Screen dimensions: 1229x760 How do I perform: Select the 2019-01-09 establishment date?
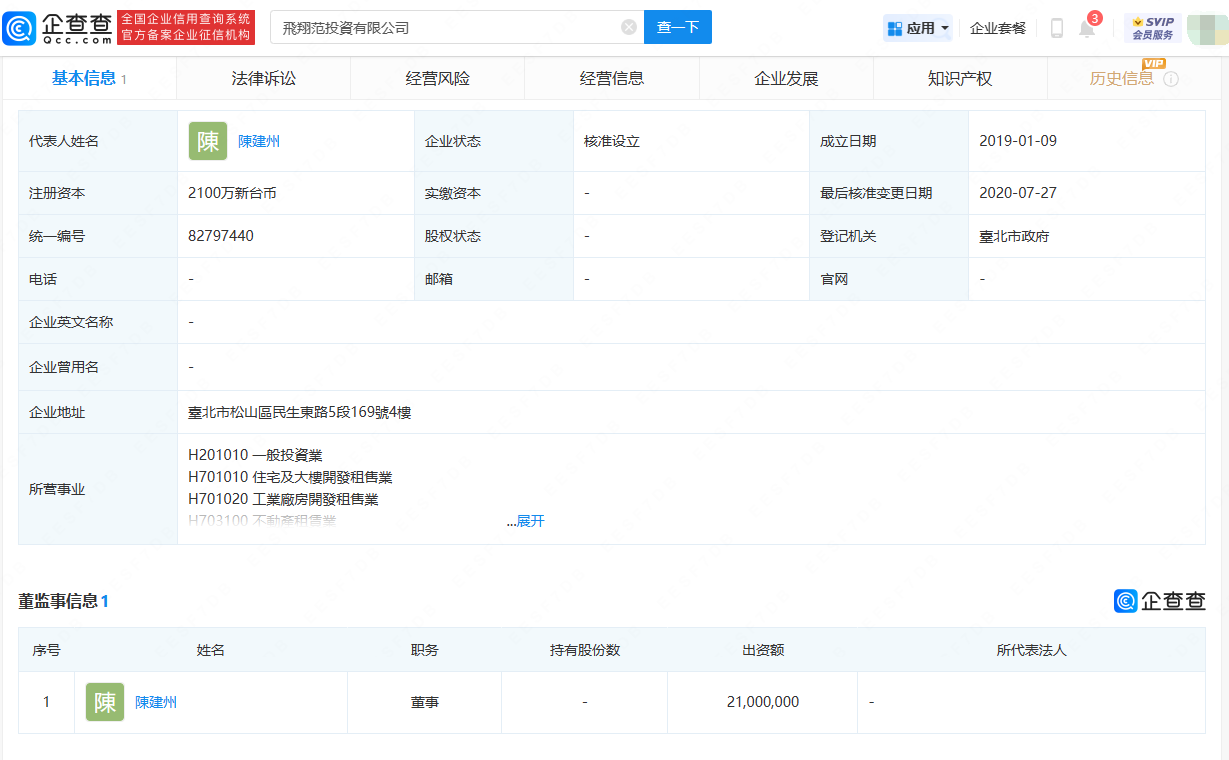(1018, 141)
